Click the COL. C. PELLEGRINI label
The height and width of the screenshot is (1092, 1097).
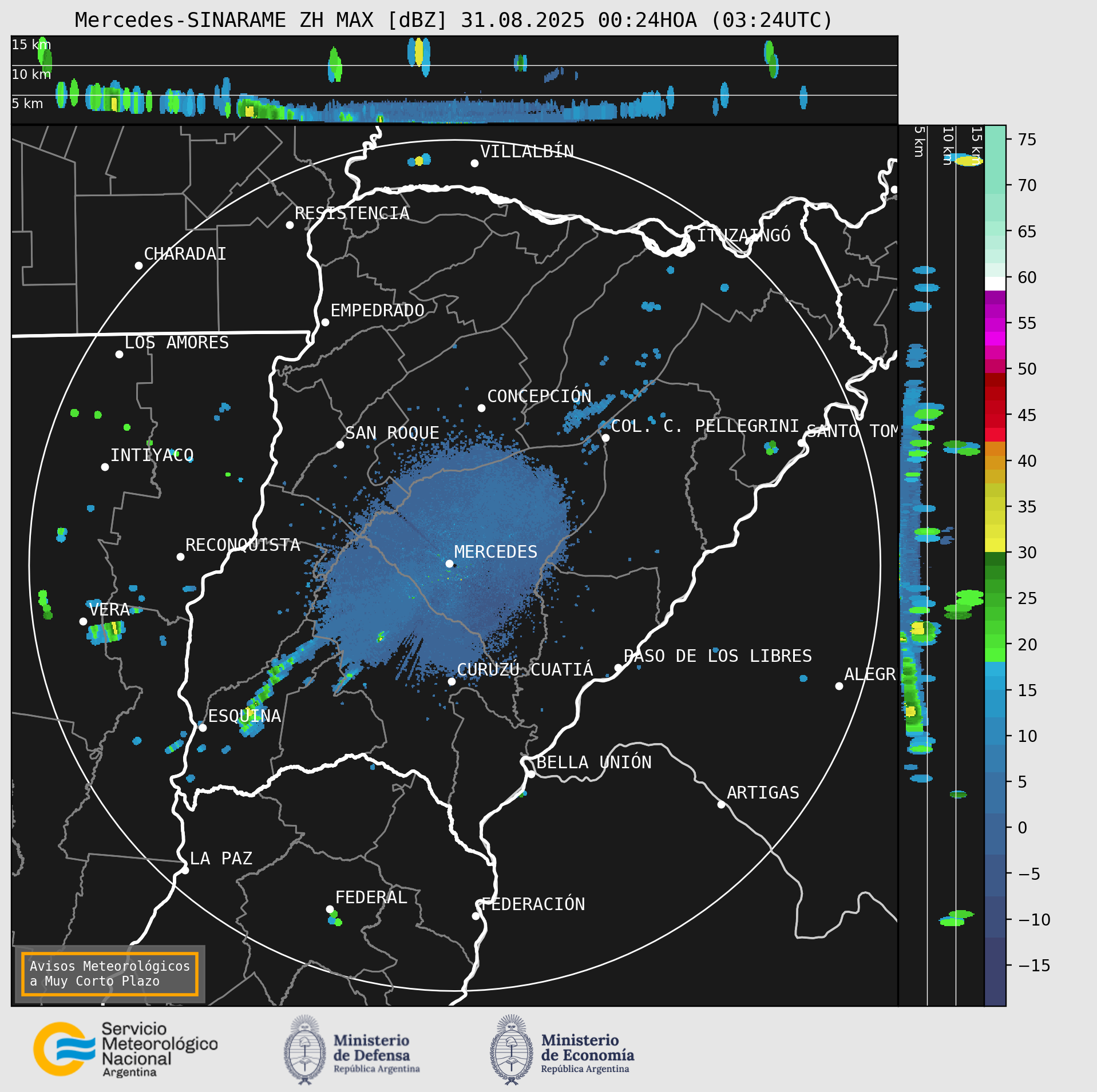(705, 426)
